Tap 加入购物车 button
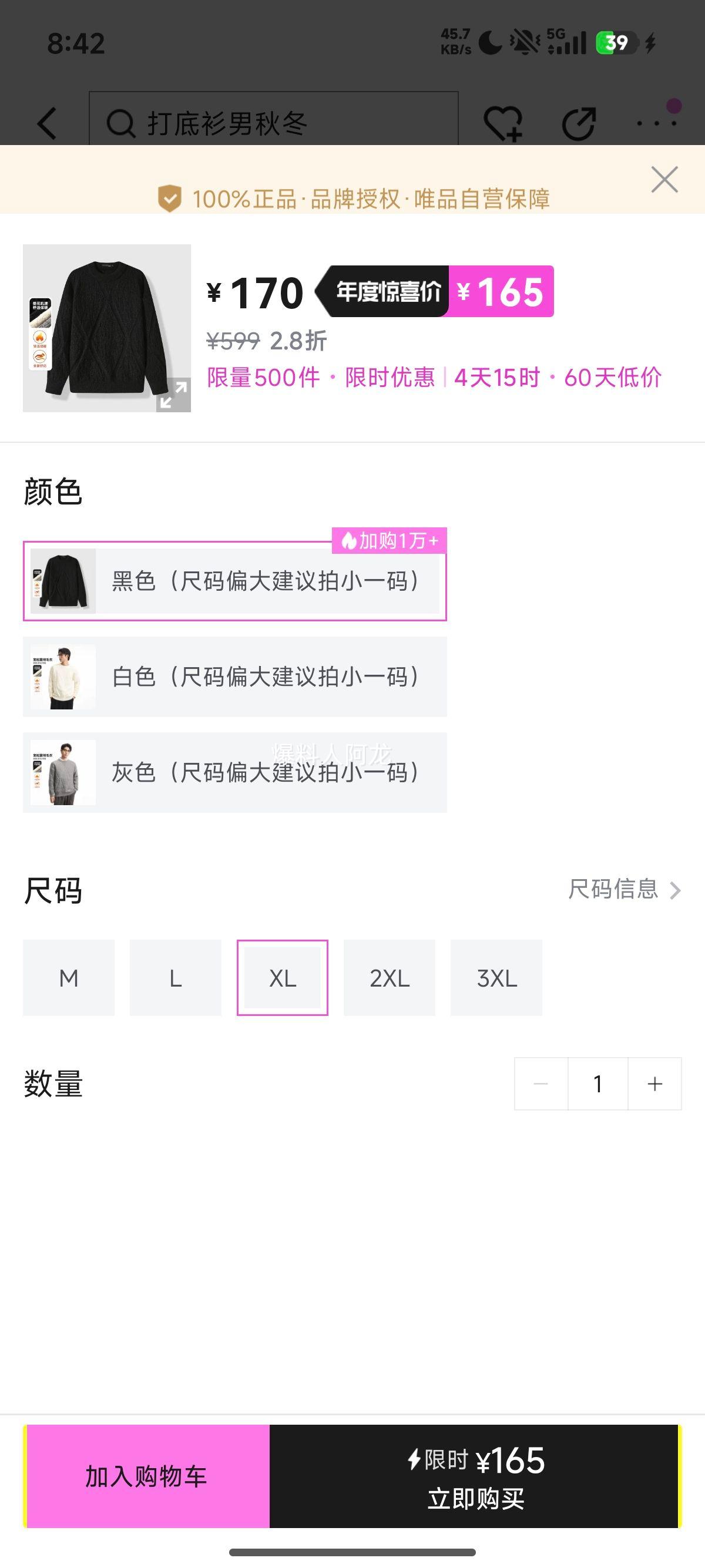 (x=147, y=1476)
